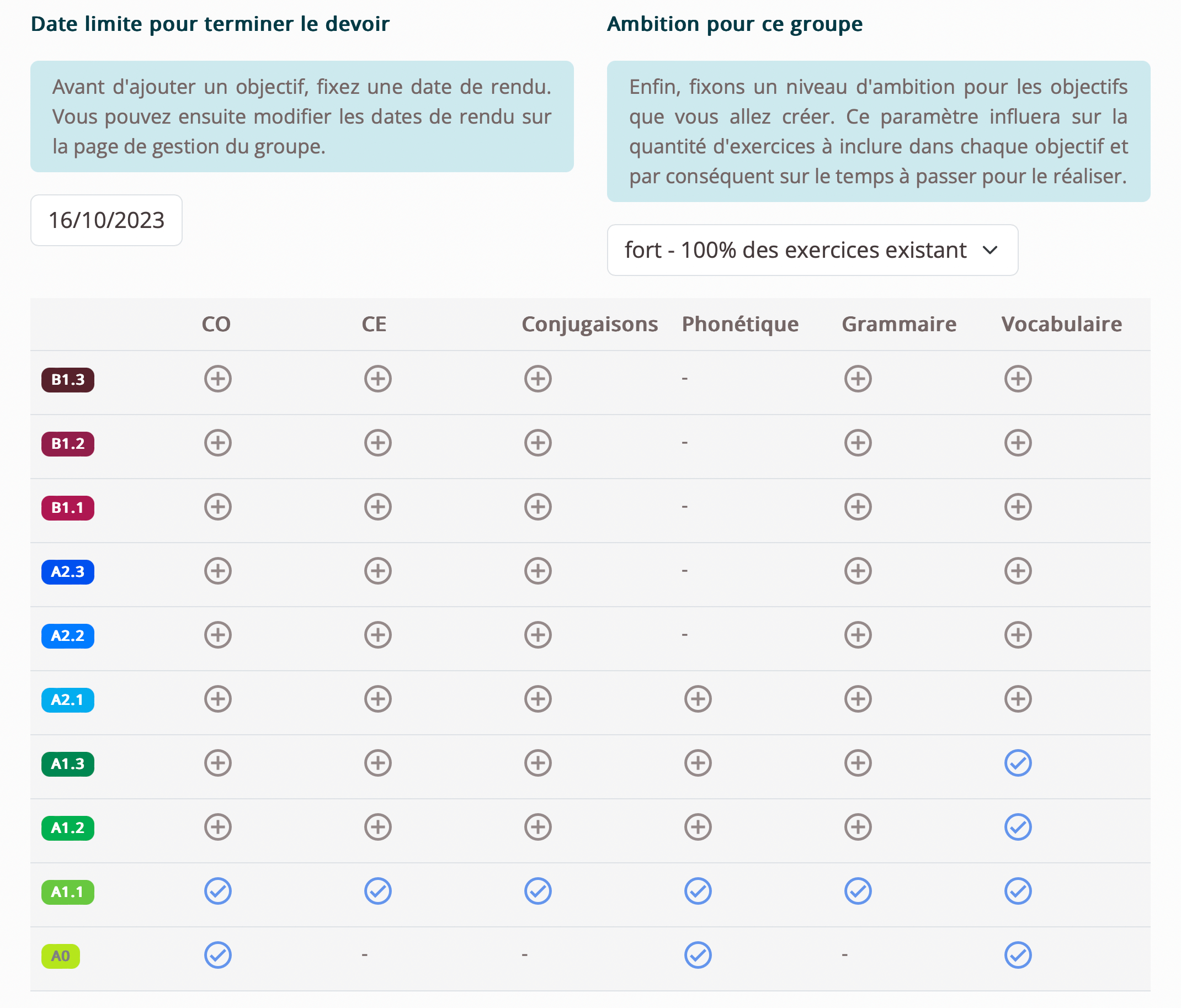The image size is (1181, 1008).
Task: Uncheck A0 Phonétique checkmark
Action: pyautogui.click(x=698, y=956)
